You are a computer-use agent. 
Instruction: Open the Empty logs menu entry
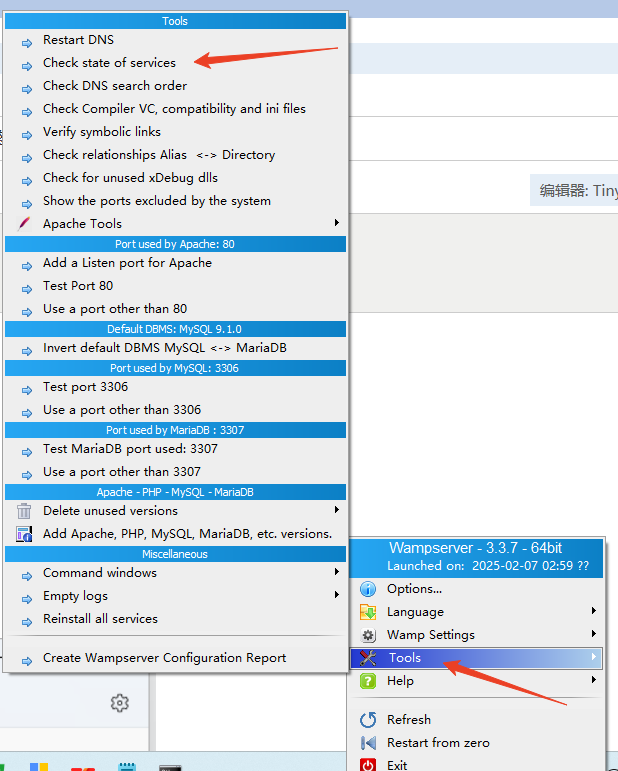pyautogui.click(x=176, y=596)
